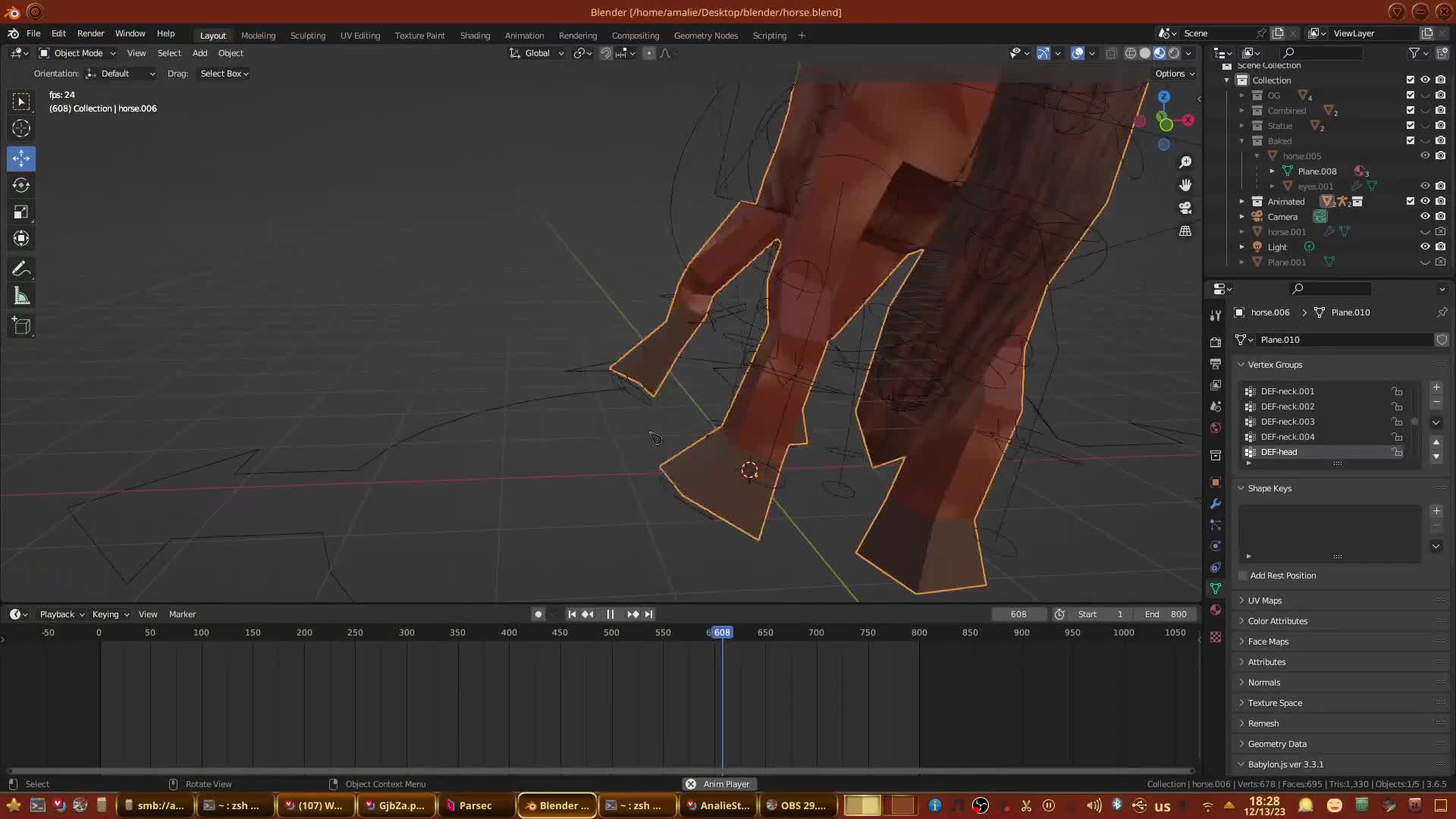This screenshot has height=819, width=1456.
Task: Choose the Add Cube tool
Action: tap(21, 327)
